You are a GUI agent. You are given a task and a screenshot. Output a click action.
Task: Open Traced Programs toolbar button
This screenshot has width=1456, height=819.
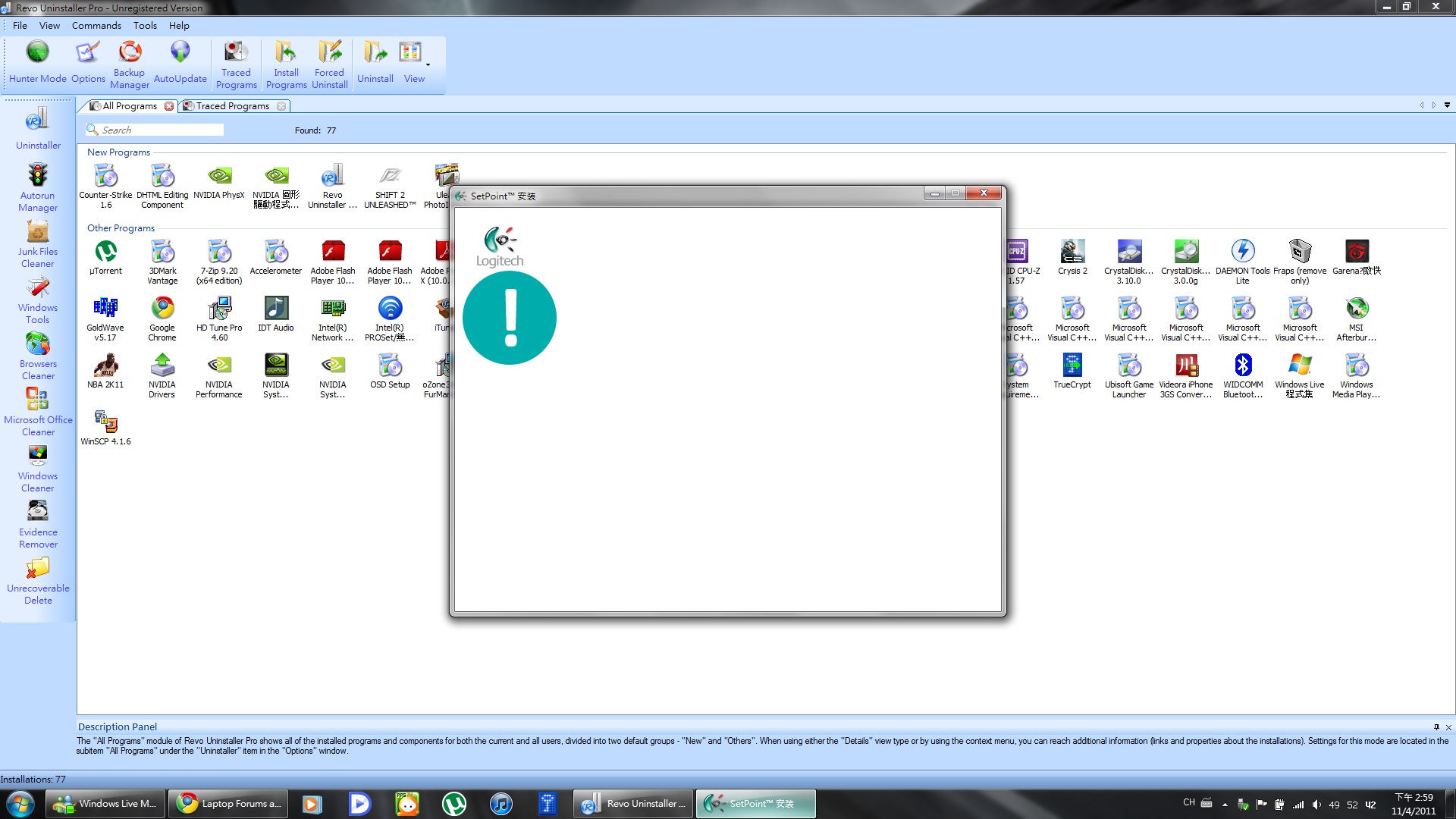[x=236, y=64]
